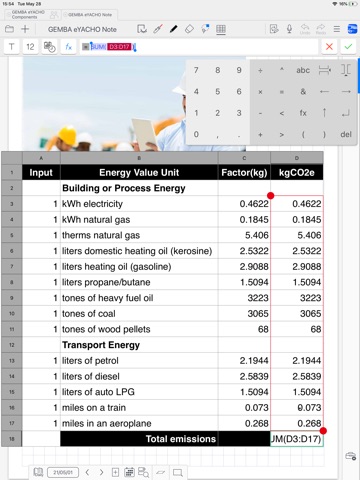Click the 21/05/01 date field
The image size is (360, 480).
tap(63, 472)
